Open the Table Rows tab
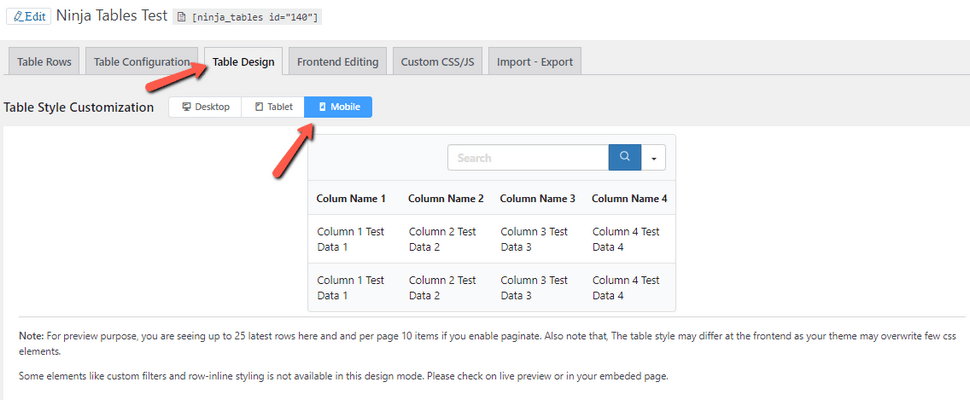This screenshot has width=970, height=400. [44, 61]
